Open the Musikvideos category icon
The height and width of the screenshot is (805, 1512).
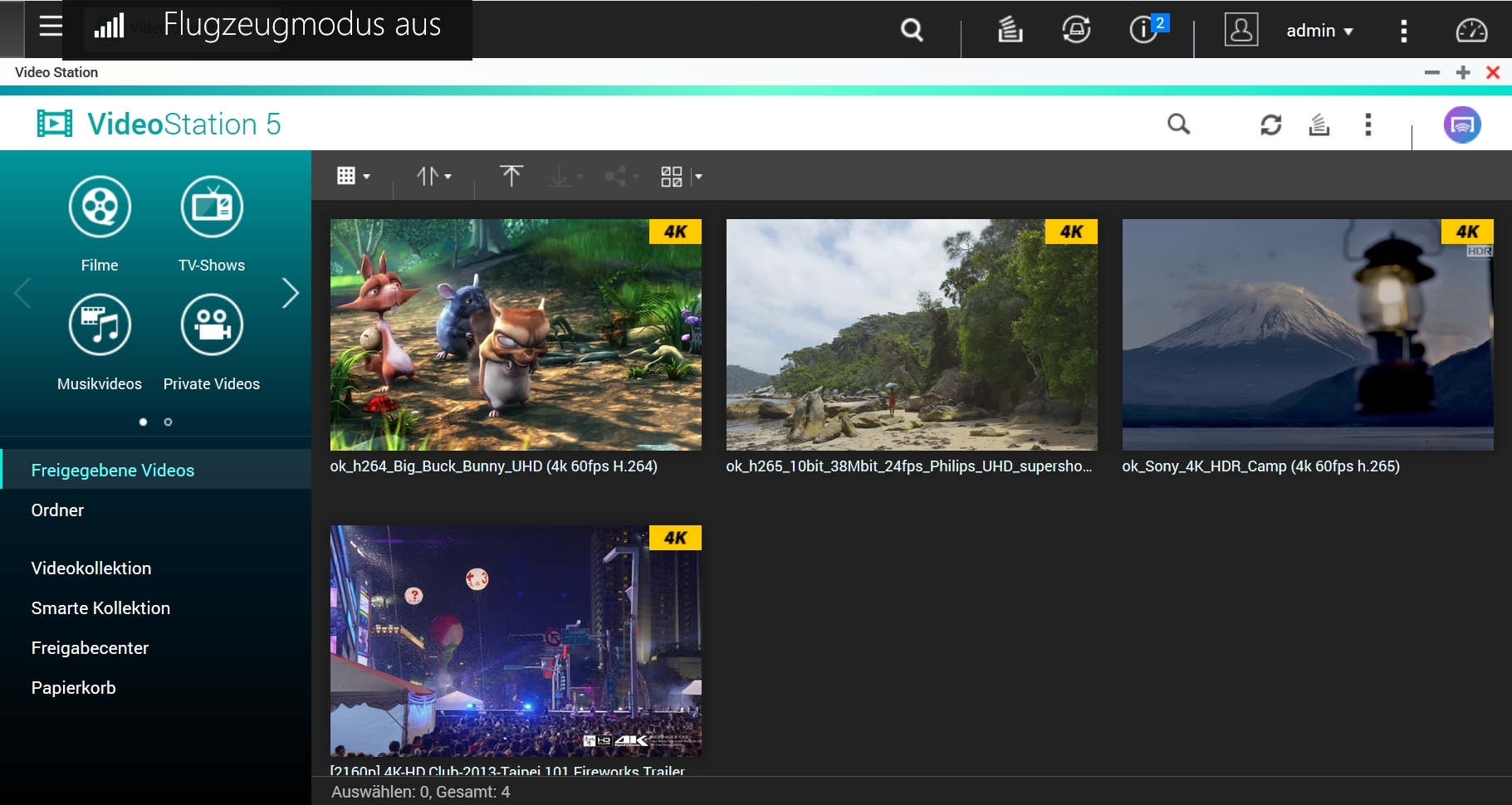coord(100,324)
